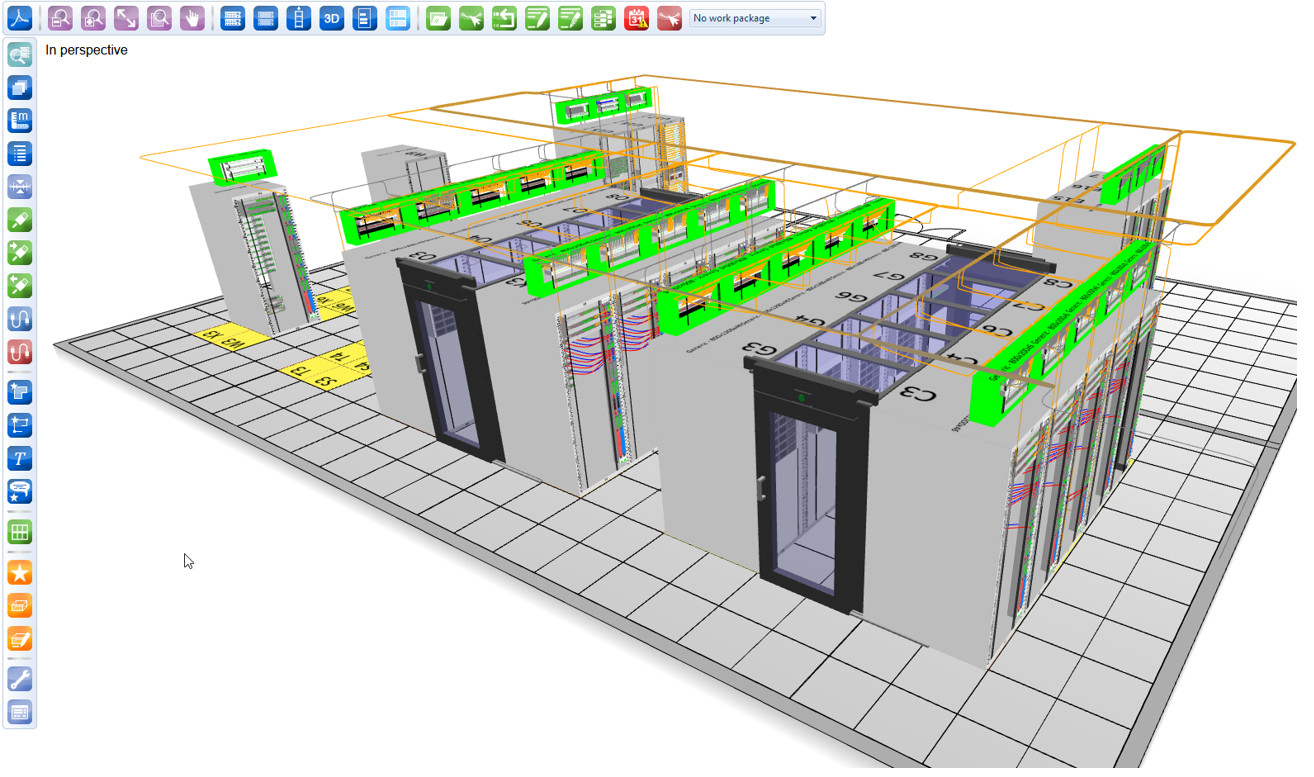This screenshot has height=777, width=1314.
Task: Click the fit-to-window diagonal arrows icon
Action: (126, 17)
